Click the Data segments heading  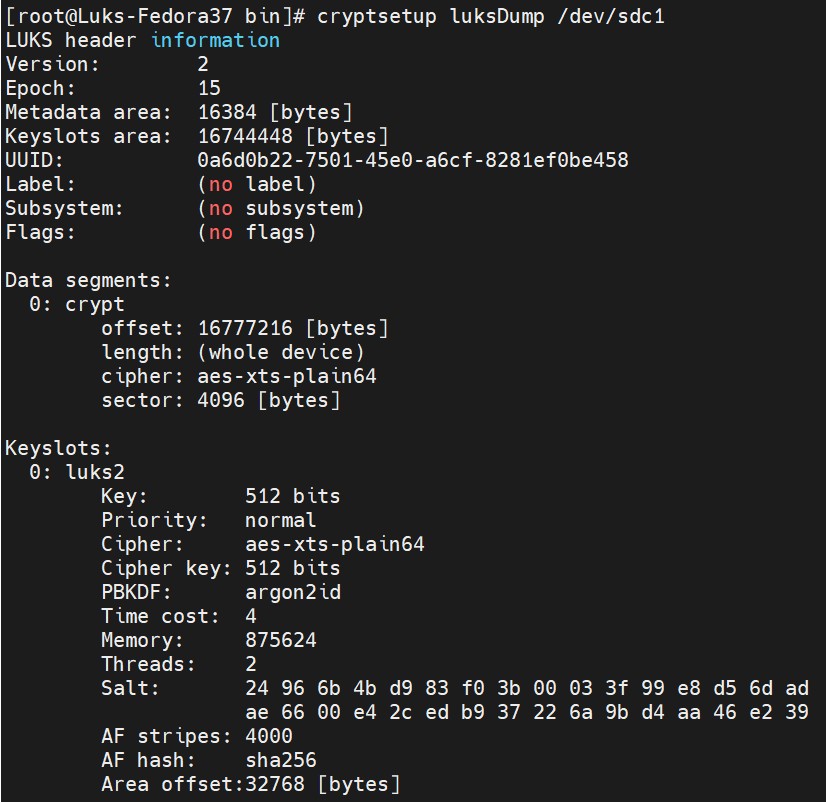coord(88,280)
